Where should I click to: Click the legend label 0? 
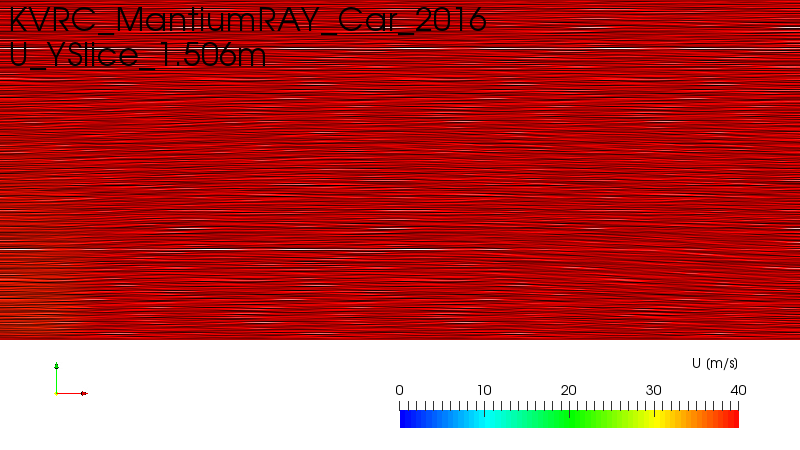click(x=399, y=390)
